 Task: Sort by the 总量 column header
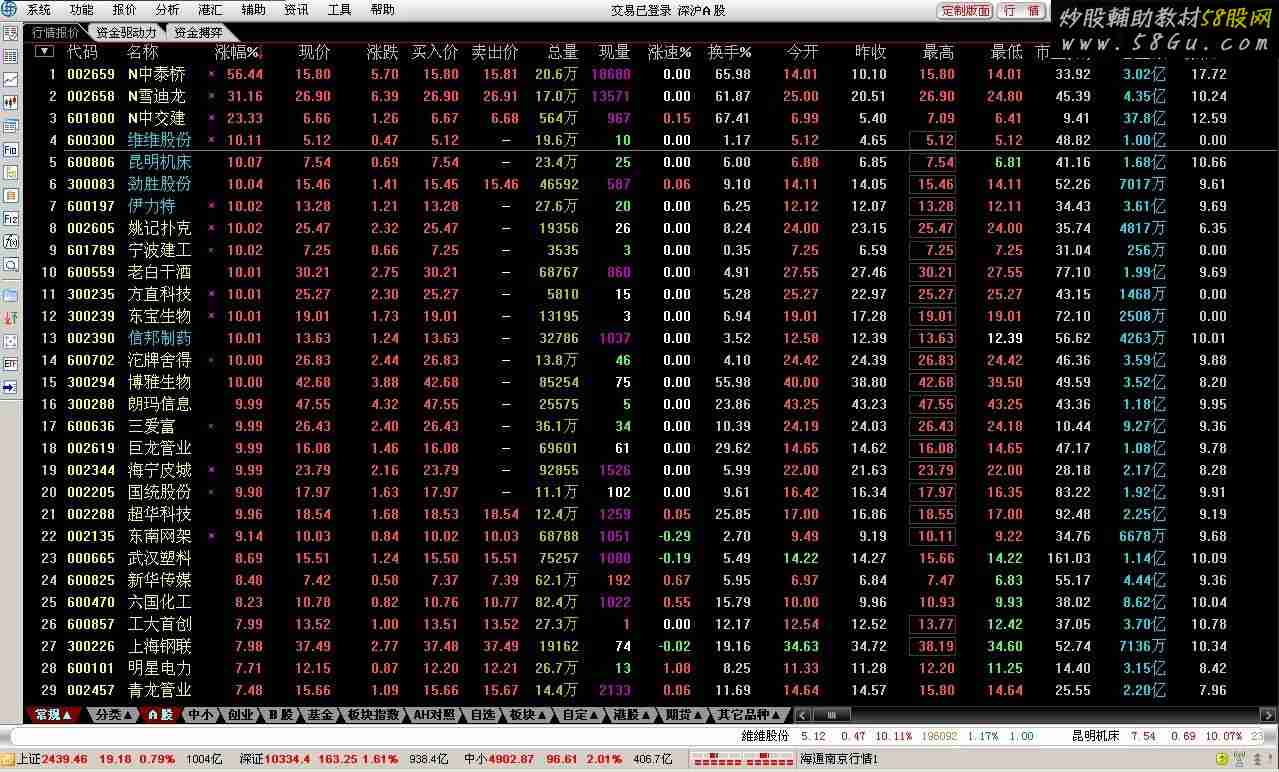[x=563, y=52]
